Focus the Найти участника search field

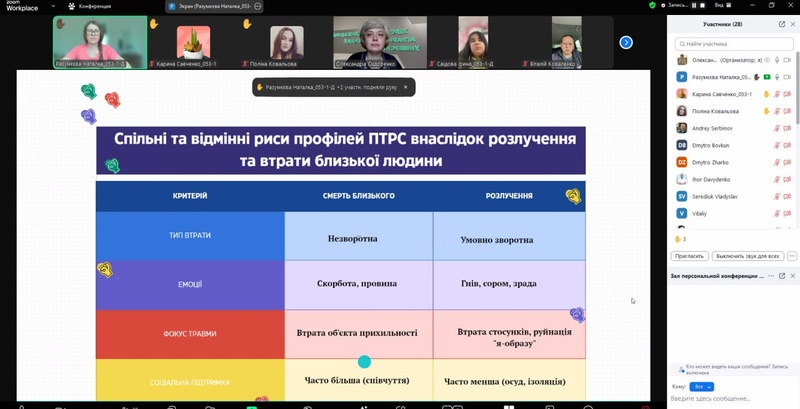coord(734,44)
